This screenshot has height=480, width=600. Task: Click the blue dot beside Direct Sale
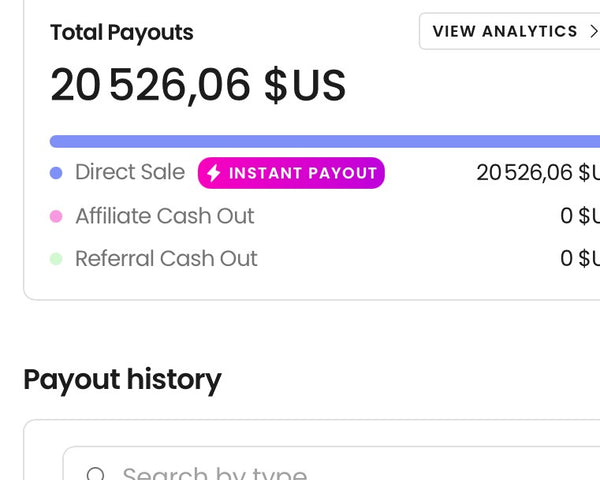coord(56,173)
